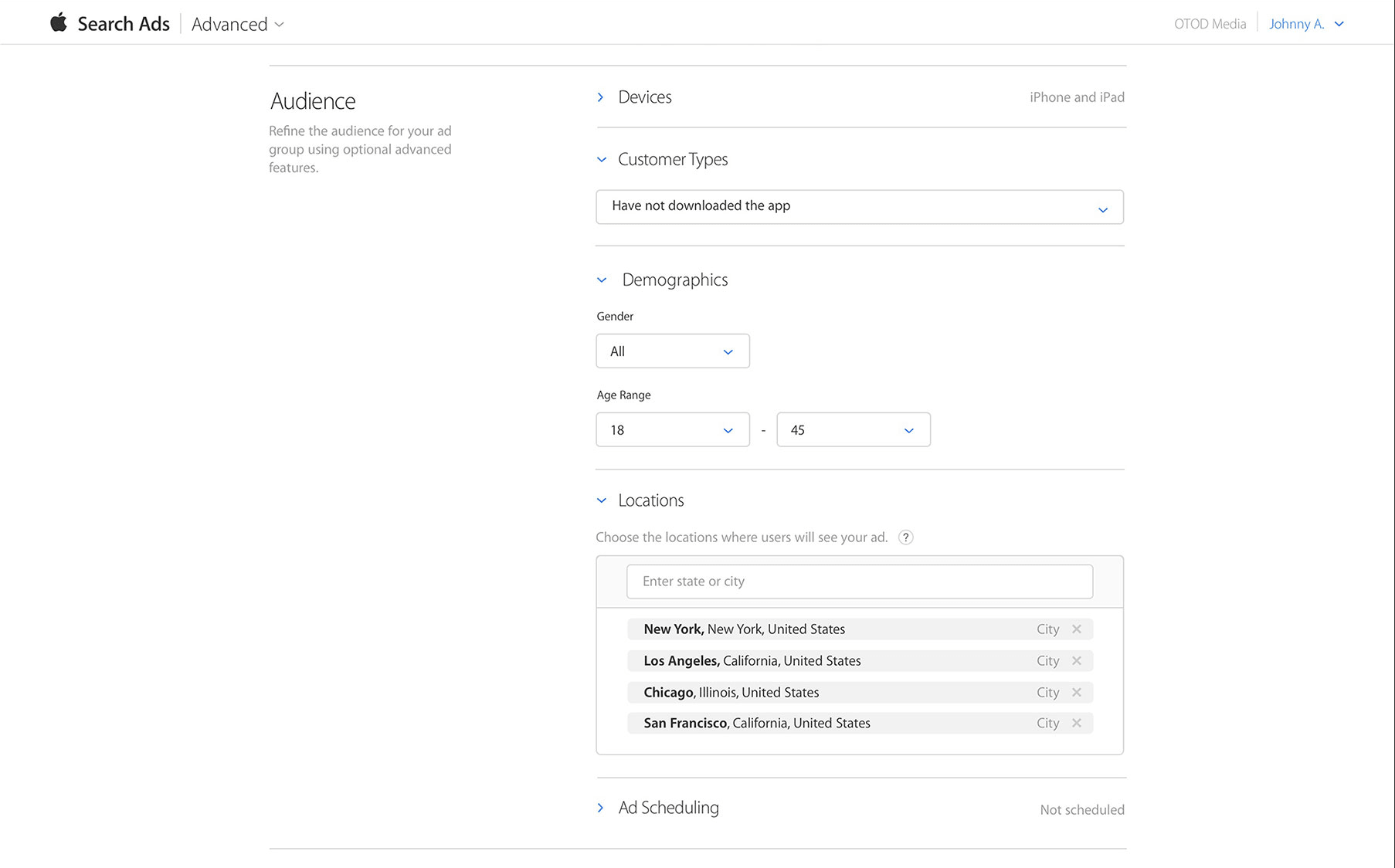Screen dimensions: 1395x868
Task: Expand the Devices section chevron
Action: (600, 97)
